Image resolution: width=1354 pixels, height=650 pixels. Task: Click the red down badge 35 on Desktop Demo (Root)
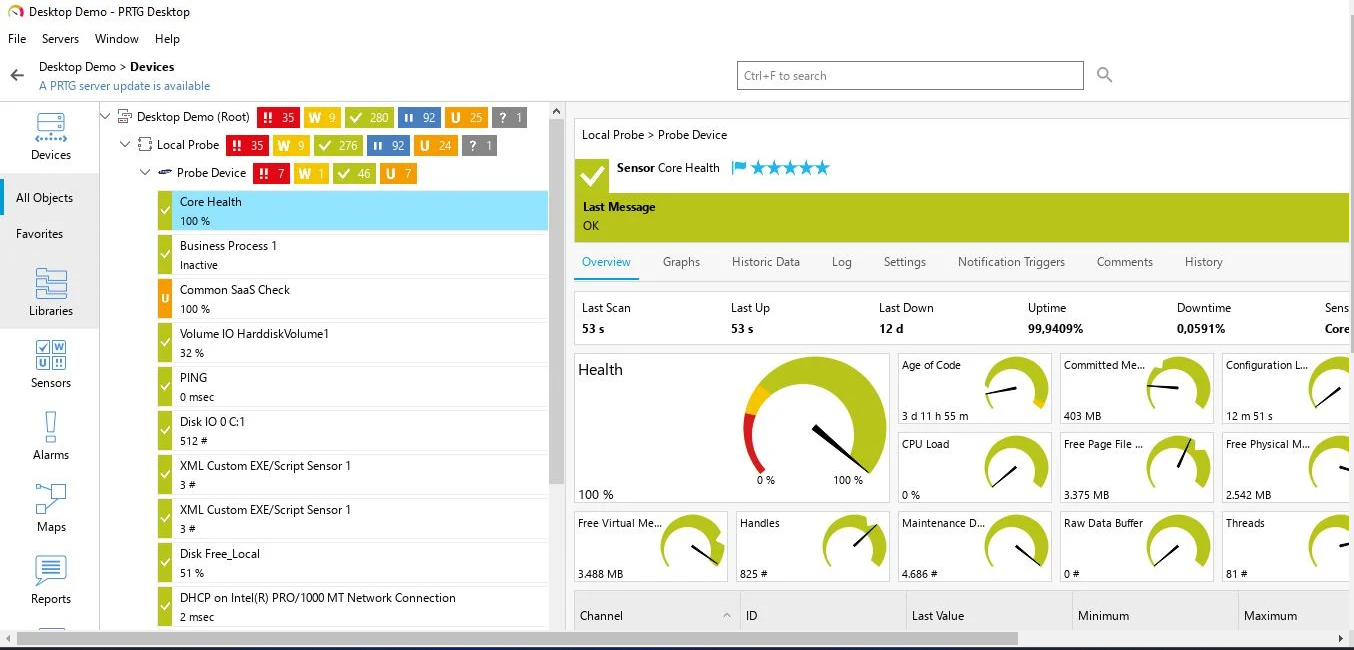[277, 117]
